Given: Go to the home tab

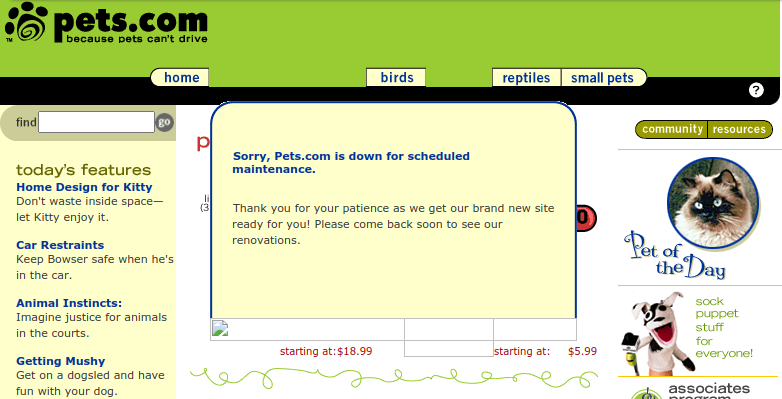Looking at the screenshot, I should (x=180, y=77).
